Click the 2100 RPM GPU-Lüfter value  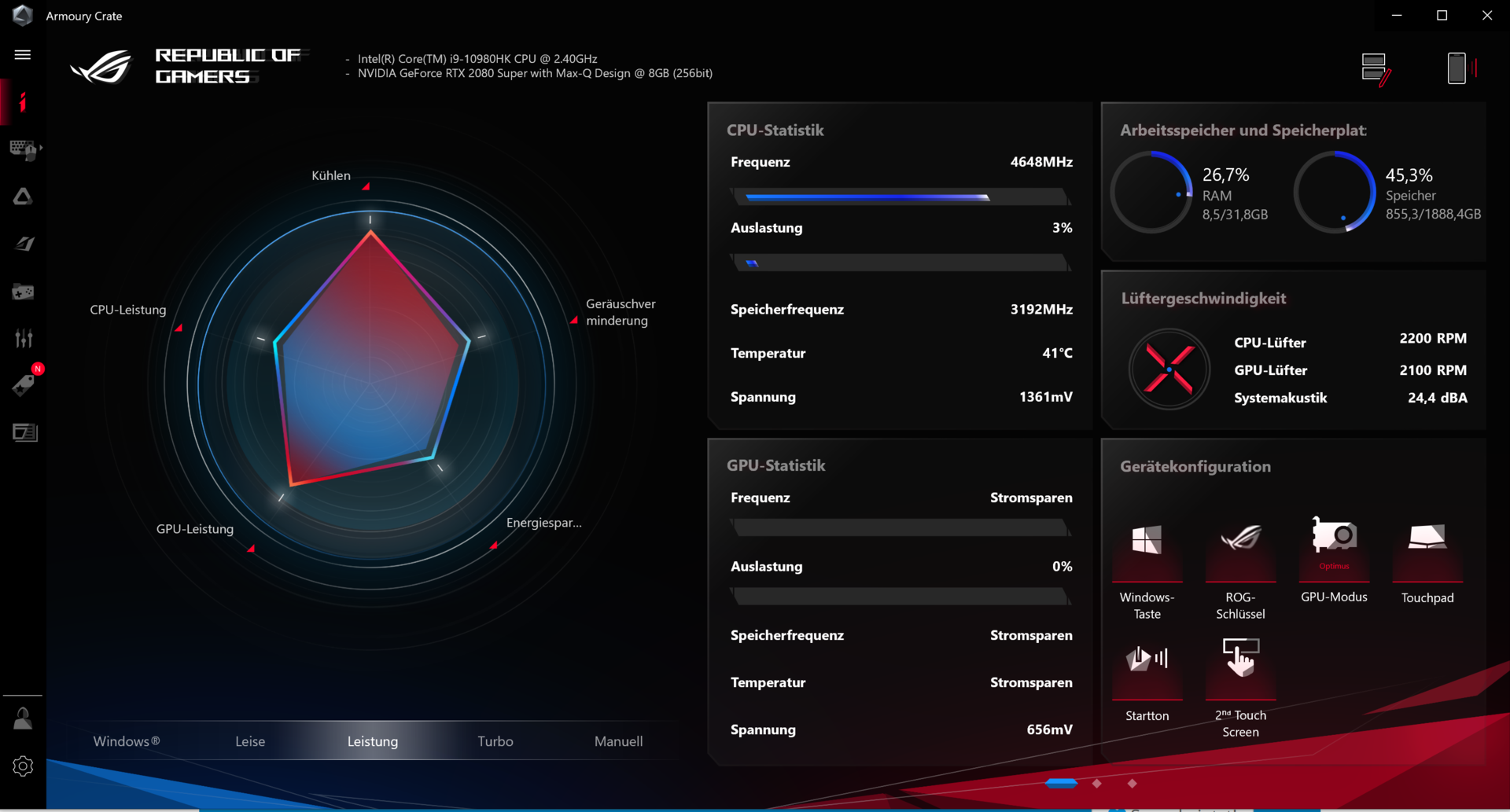click(1433, 370)
